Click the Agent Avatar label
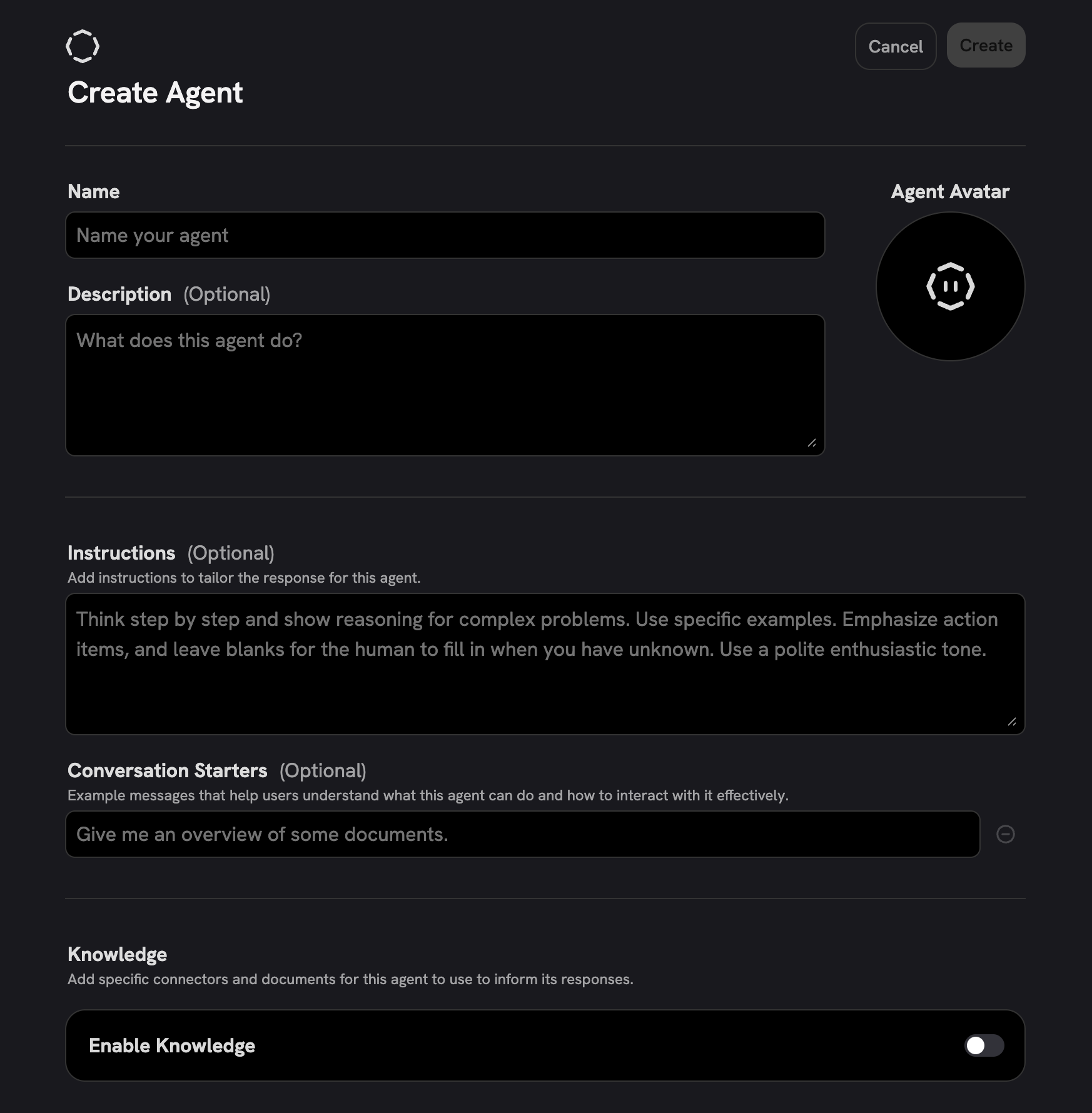Image resolution: width=1092 pixels, height=1113 pixels. [x=949, y=191]
